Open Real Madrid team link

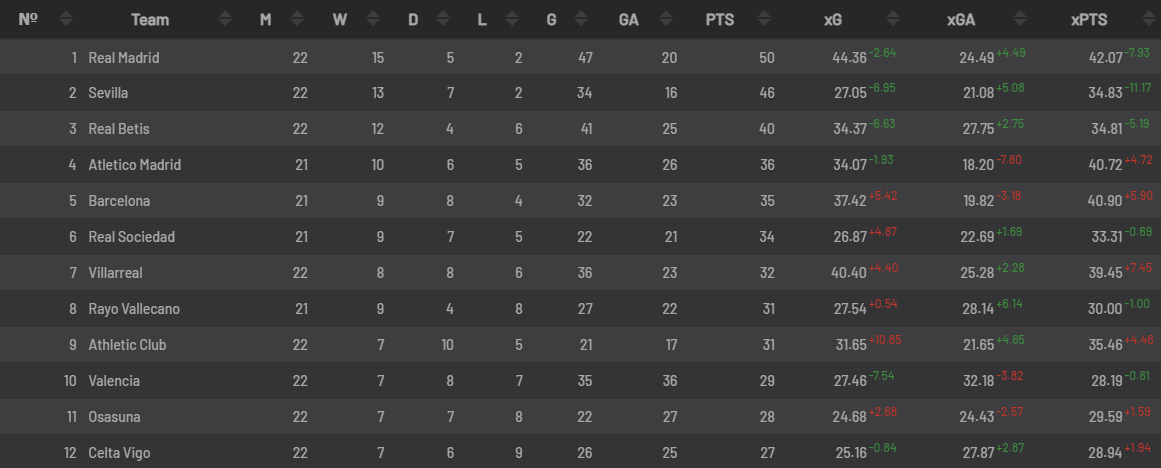point(124,58)
